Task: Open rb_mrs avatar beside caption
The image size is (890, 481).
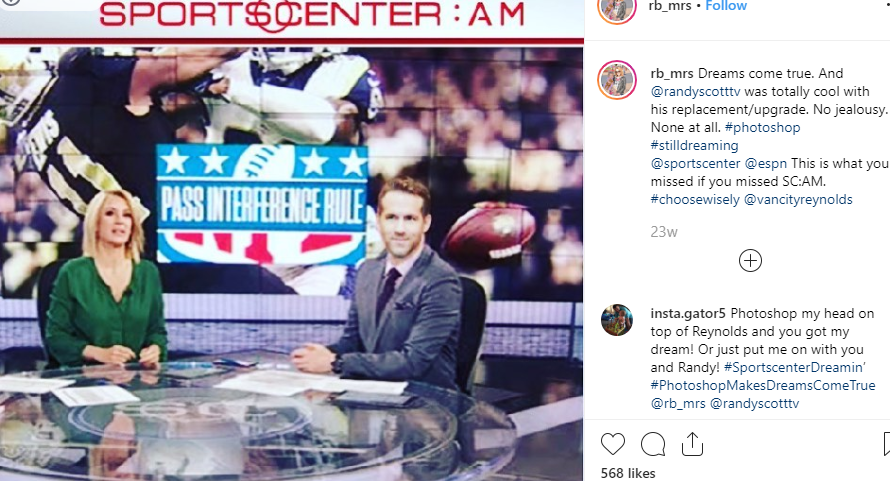Action: tap(617, 80)
